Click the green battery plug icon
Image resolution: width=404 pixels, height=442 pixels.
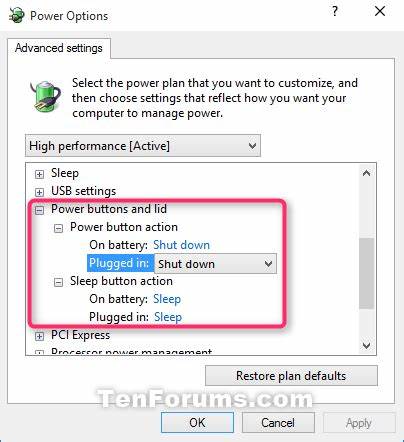(45, 96)
